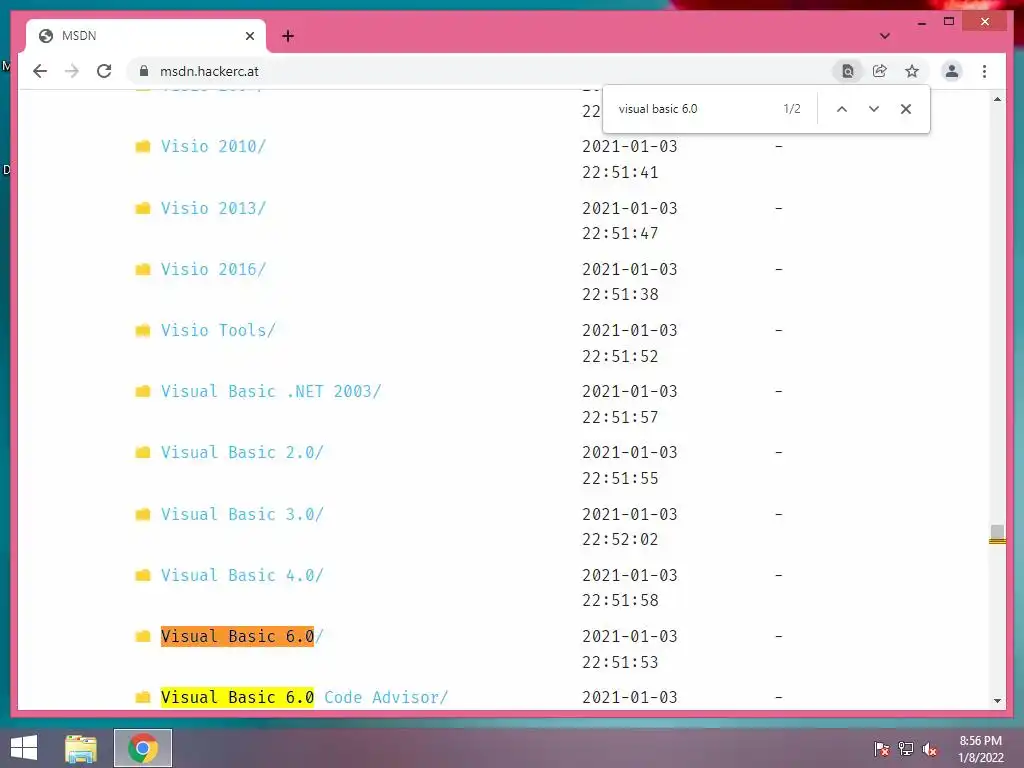Open the Visio 2013/ folder link
This screenshot has height=768, width=1024.
pyautogui.click(x=214, y=208)
